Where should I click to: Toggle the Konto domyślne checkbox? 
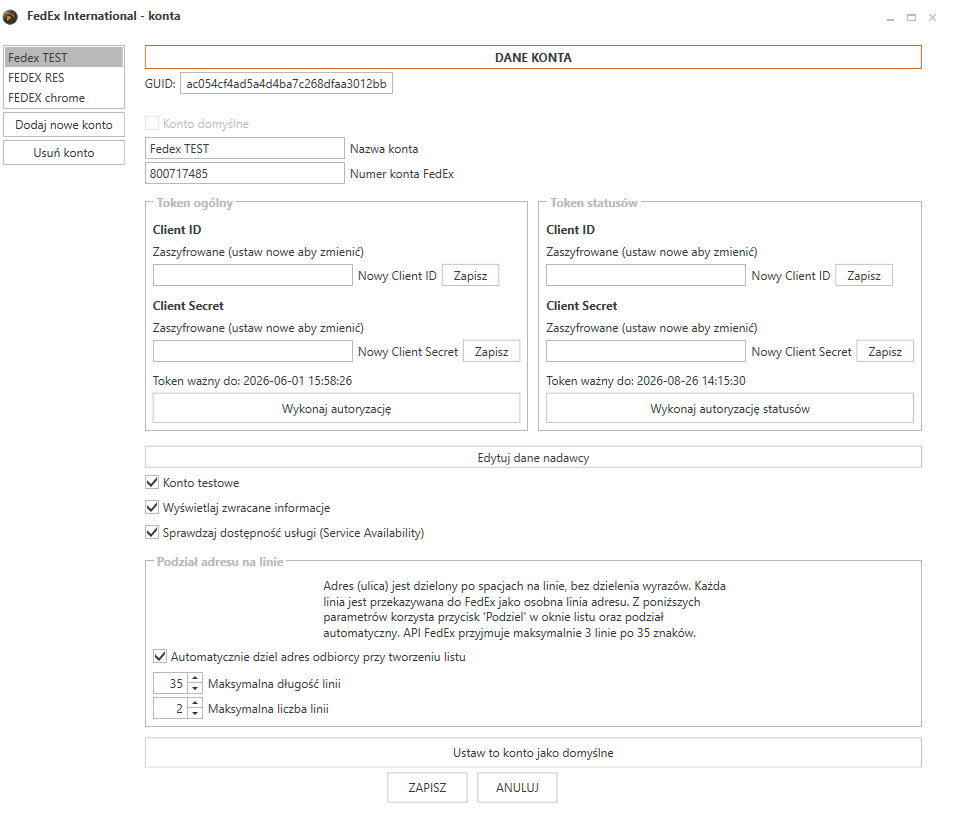tap(152, 123)
